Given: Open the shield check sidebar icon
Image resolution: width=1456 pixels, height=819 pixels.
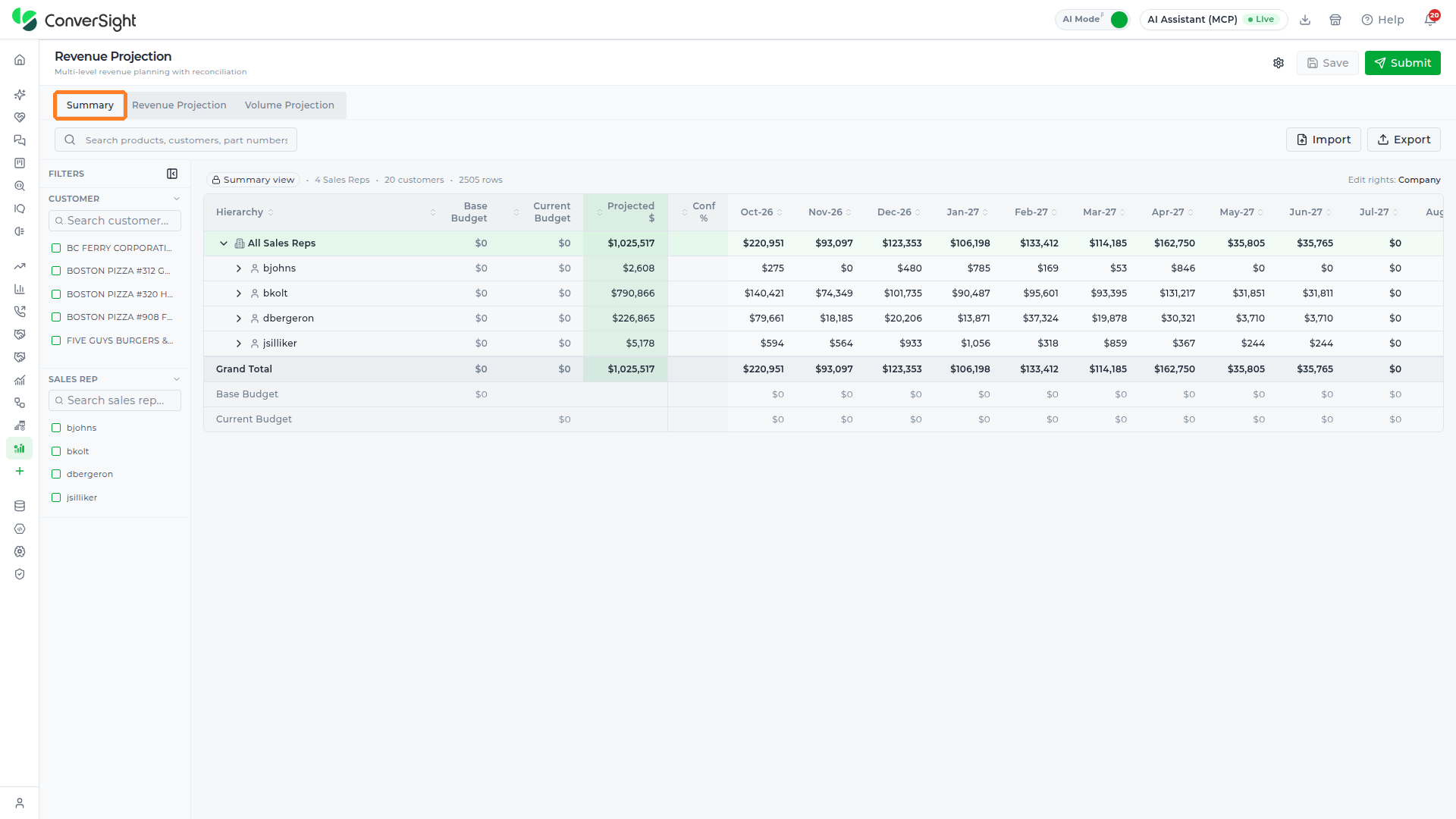Looking at the screenshot, I should [x=20, y=574].
